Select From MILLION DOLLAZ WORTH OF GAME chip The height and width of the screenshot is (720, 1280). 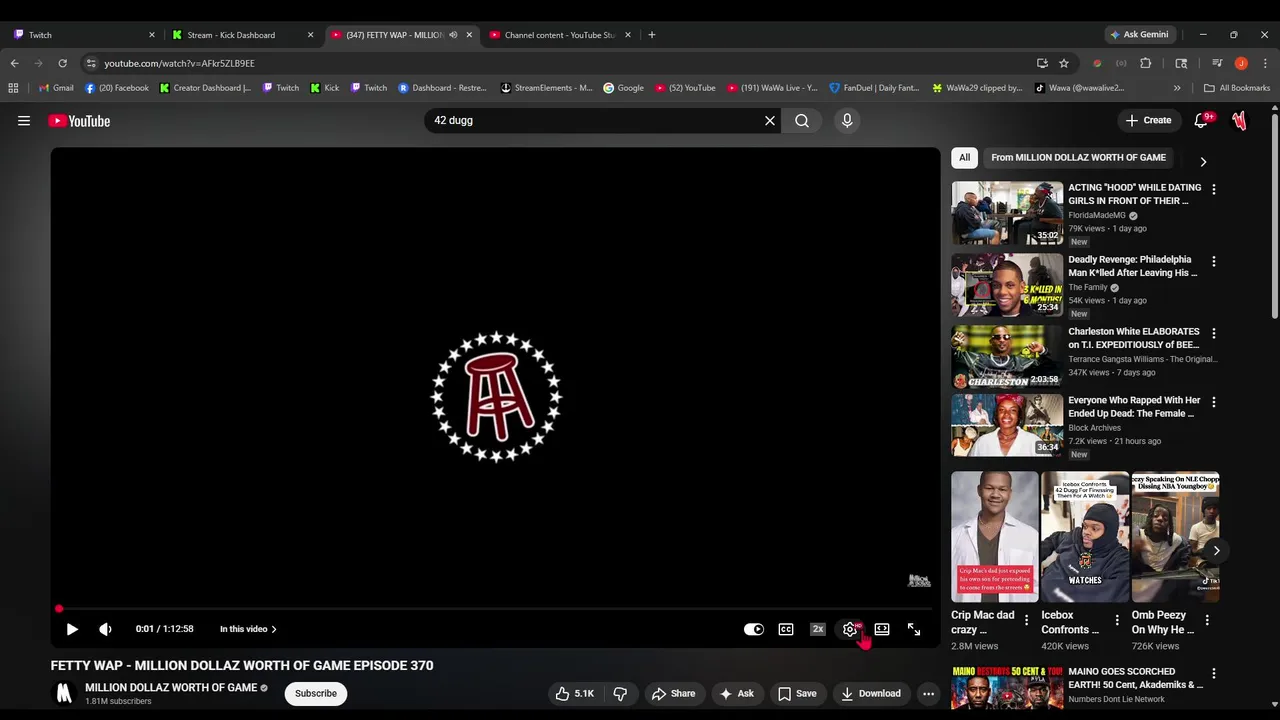pyautogui.click(x=1078, y=158)
